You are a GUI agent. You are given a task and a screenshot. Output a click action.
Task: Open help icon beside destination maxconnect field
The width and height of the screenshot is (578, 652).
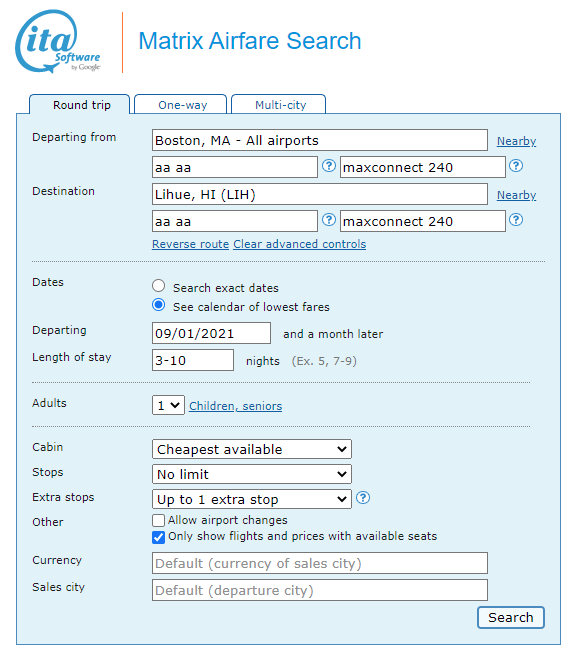click(x=516, y=220)
